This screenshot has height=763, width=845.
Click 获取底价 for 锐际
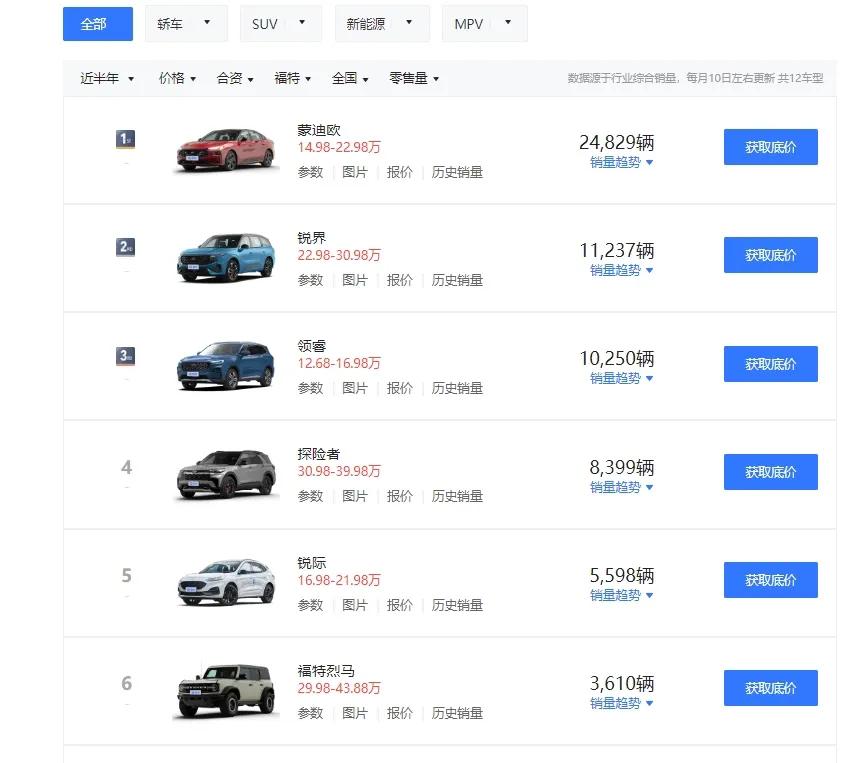pos(771,580)
